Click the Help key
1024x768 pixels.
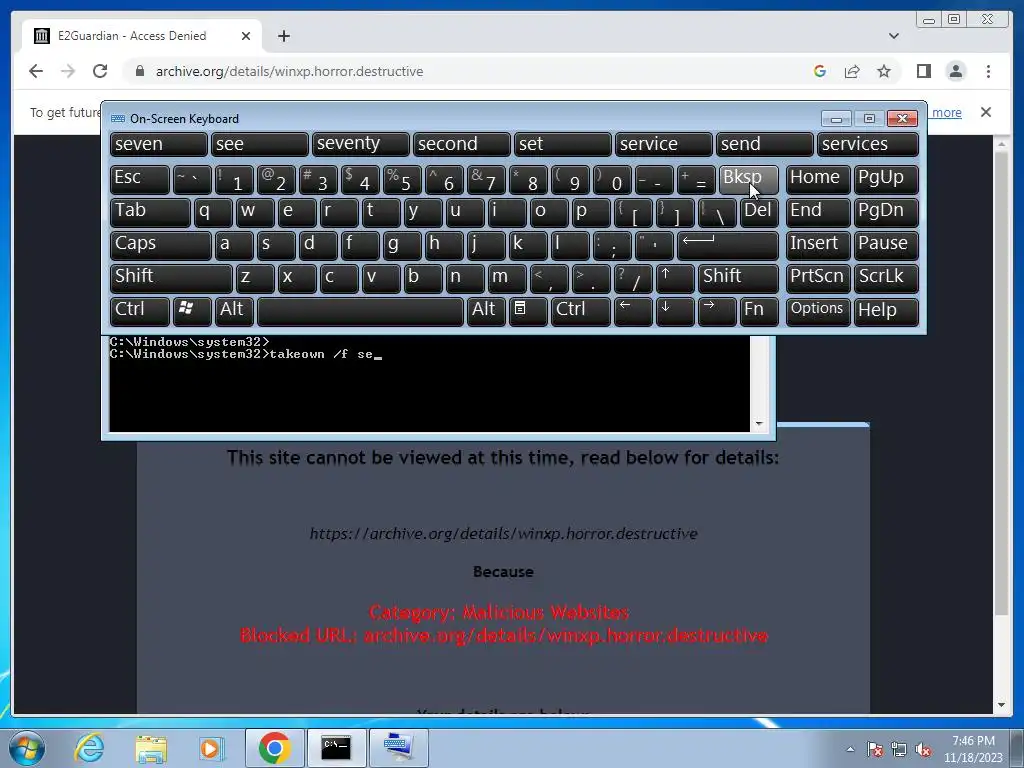886,312
